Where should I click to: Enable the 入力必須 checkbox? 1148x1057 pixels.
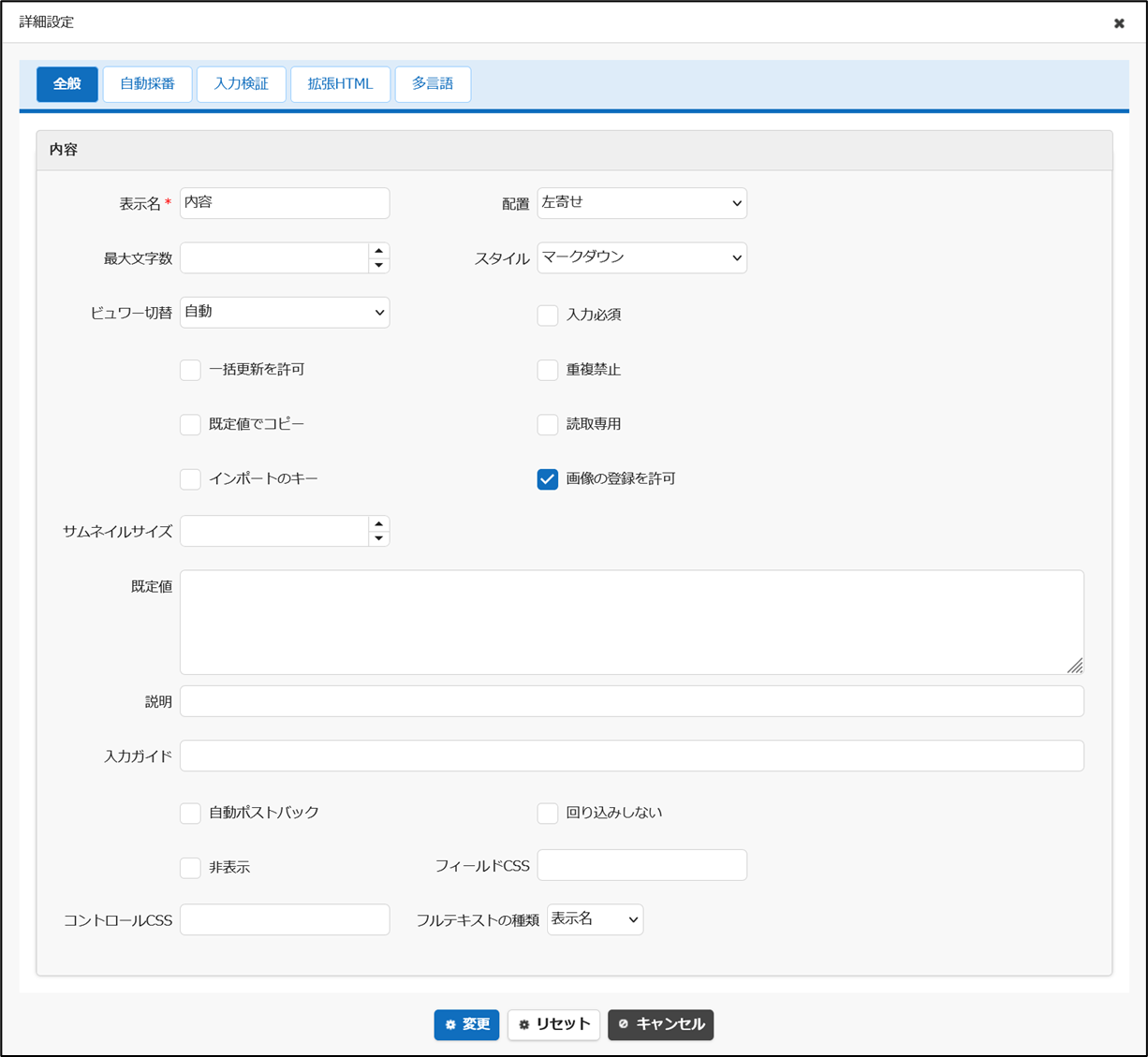coord(548,316)
